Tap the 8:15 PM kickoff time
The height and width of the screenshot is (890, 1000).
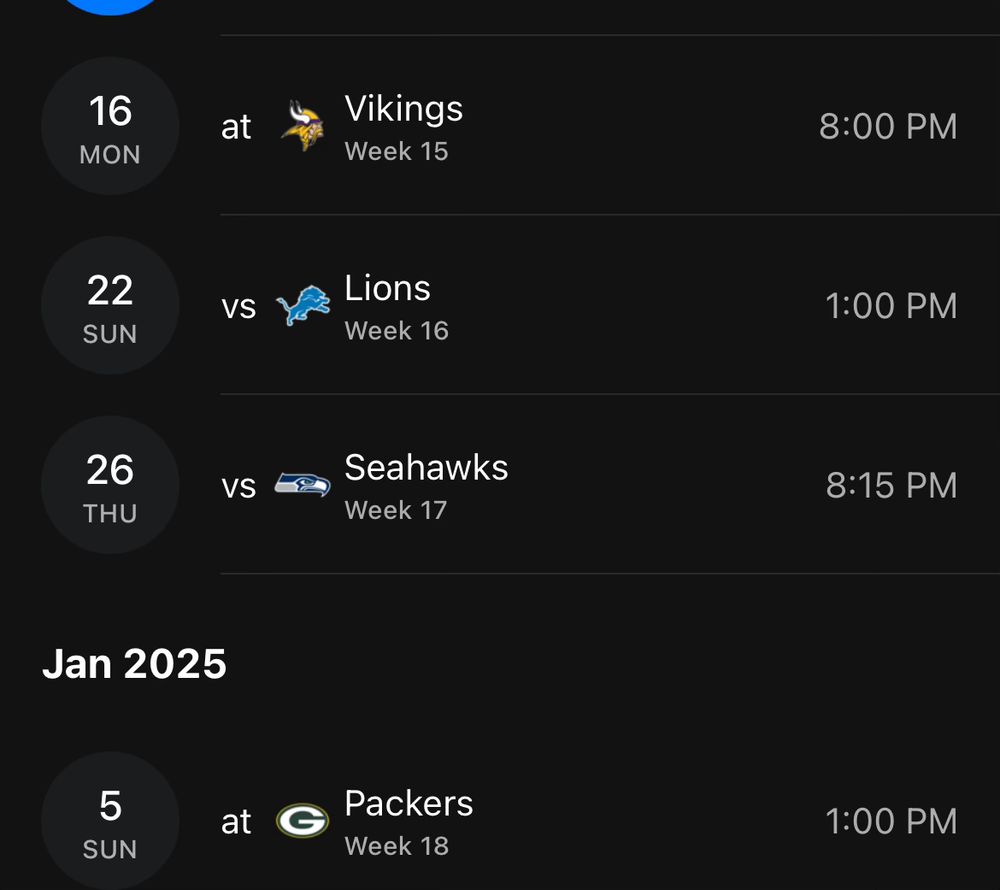pos(891,486)
